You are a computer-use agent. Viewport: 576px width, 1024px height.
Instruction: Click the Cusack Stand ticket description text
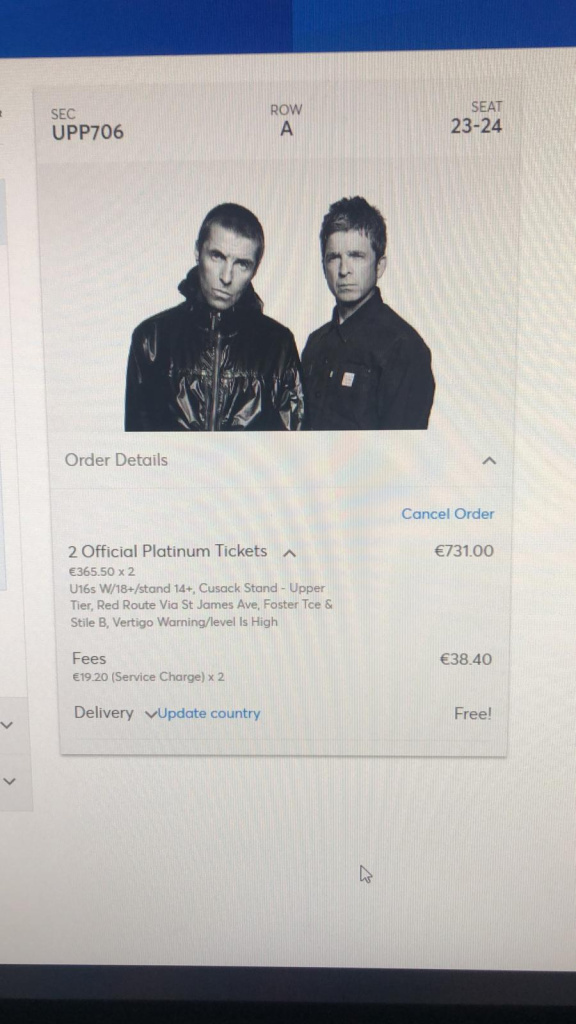point(201,605)
